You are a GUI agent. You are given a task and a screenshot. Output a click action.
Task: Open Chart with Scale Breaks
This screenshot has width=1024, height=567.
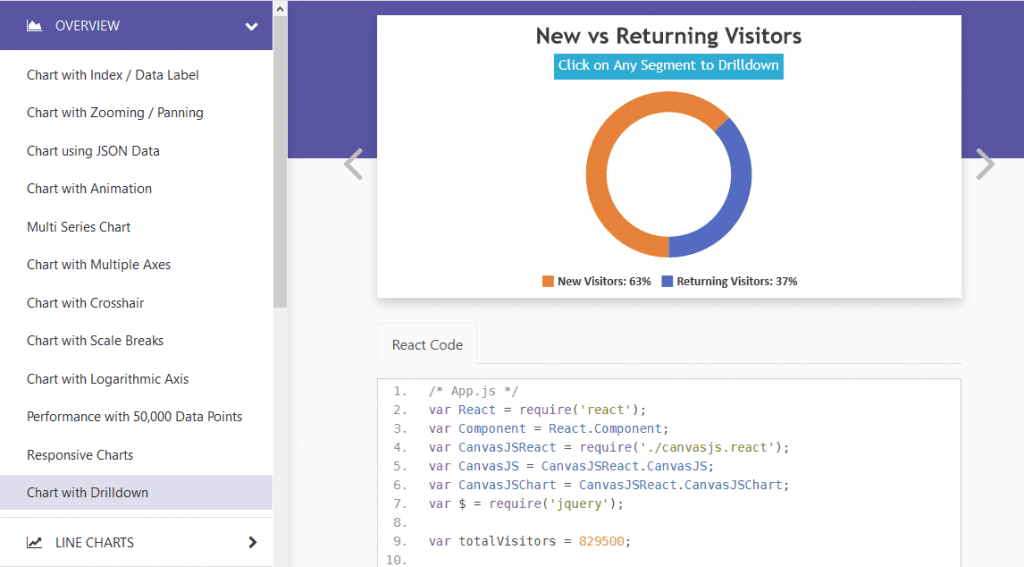click(x=95, y=340)
